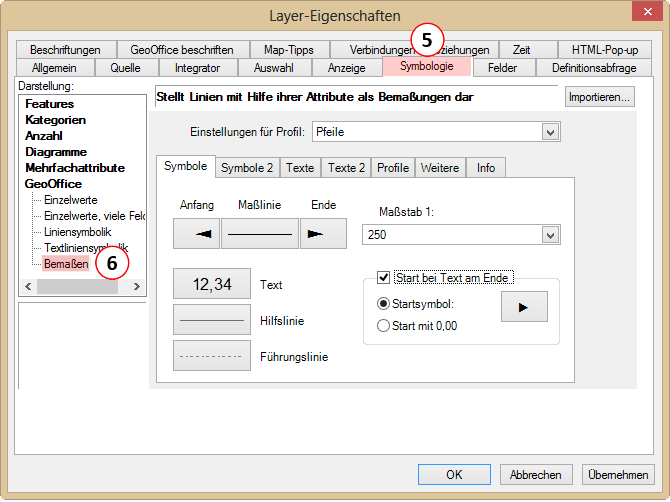Click the Hilfslinie line symbol button
This screenshot has width=670, height=502.
tap(212, 320)
